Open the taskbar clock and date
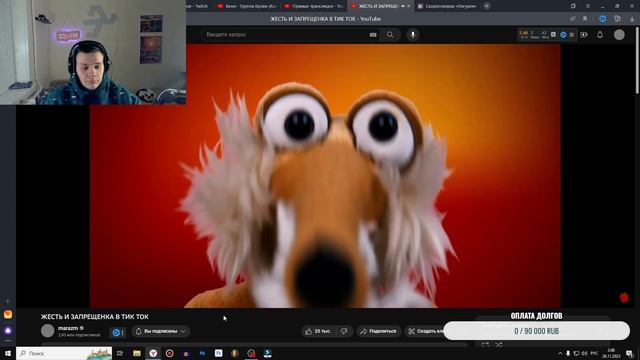This screenshot has height=360, width=640. click(611, 353)
